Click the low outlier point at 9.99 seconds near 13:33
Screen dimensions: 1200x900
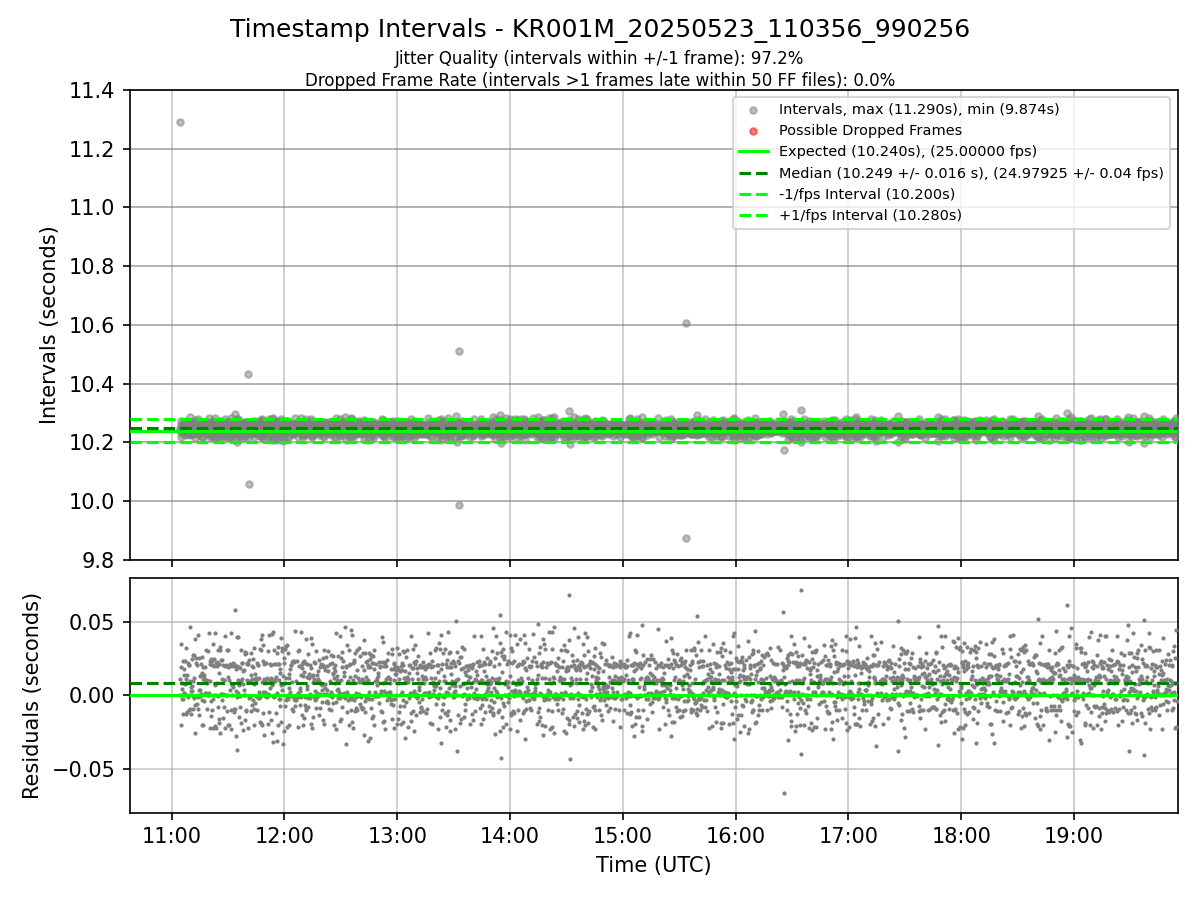pyautogui.click(x=459, y=505)
